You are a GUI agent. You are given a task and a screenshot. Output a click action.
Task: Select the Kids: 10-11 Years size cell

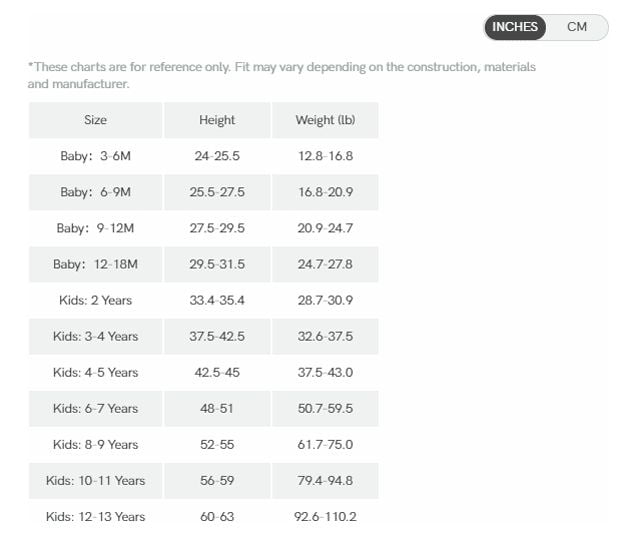coord(95,481)
